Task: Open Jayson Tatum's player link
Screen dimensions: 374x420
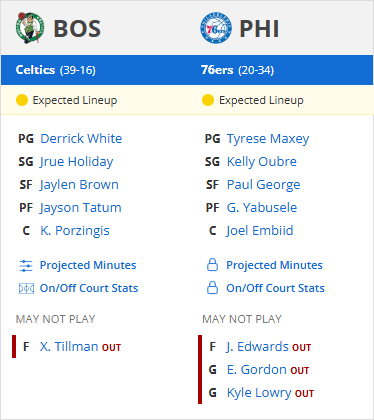Action: point(80,208)
